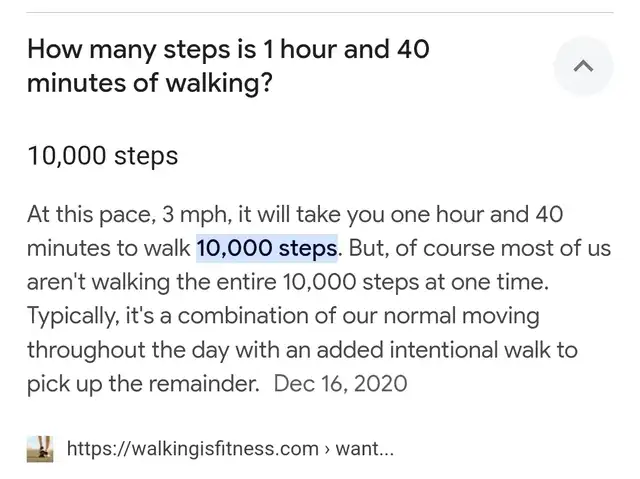The width and height of the screenshot is (640, 479).
Task: Click "throughout the day" in the snippet
Action: pos(128,351)
